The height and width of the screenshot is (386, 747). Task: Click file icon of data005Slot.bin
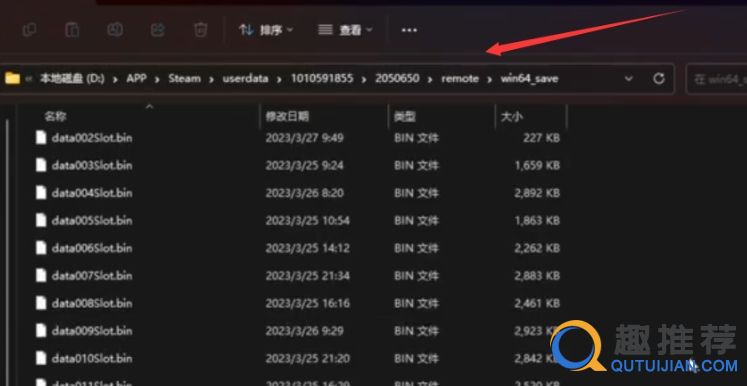click(41, 220)
